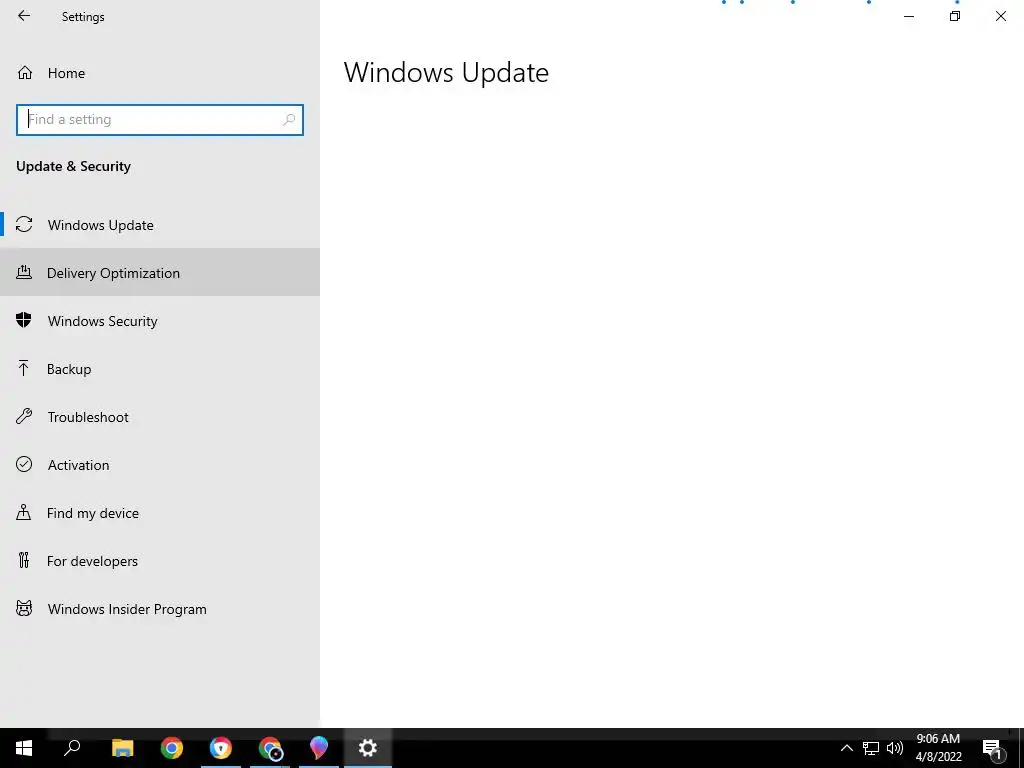Open Windows Security page
The image size is (1024, 768).
160,321
